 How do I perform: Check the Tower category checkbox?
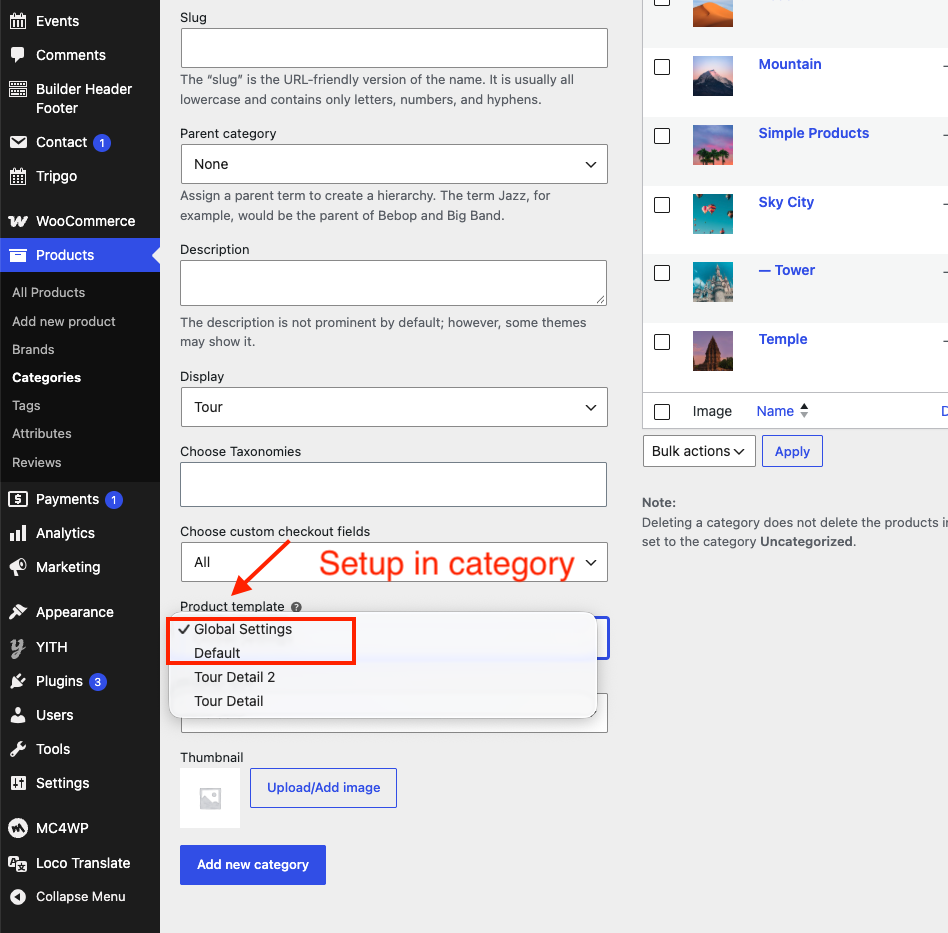pyautogui.click(x=662, y=273)
